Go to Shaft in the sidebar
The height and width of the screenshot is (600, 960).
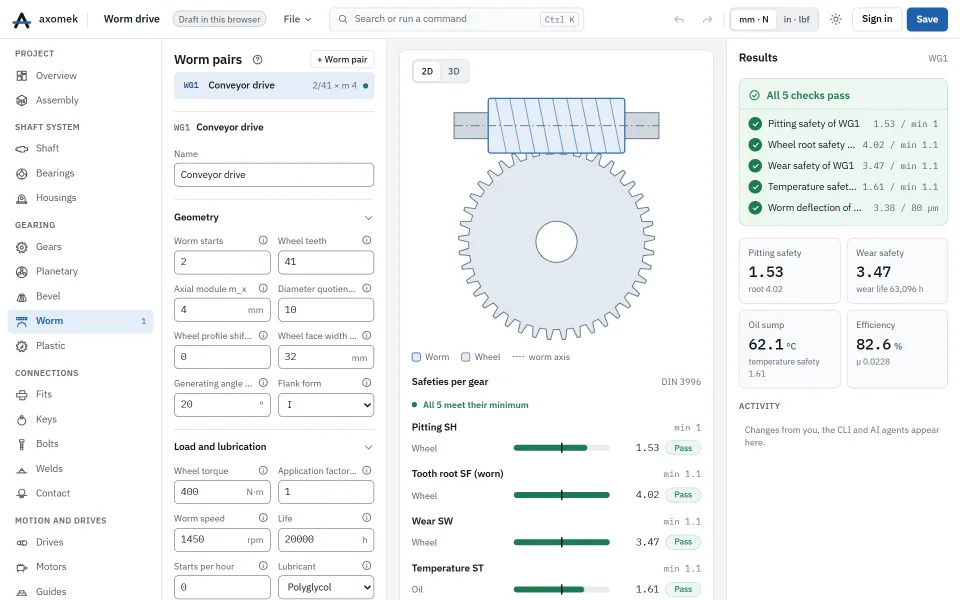[80, 148]
